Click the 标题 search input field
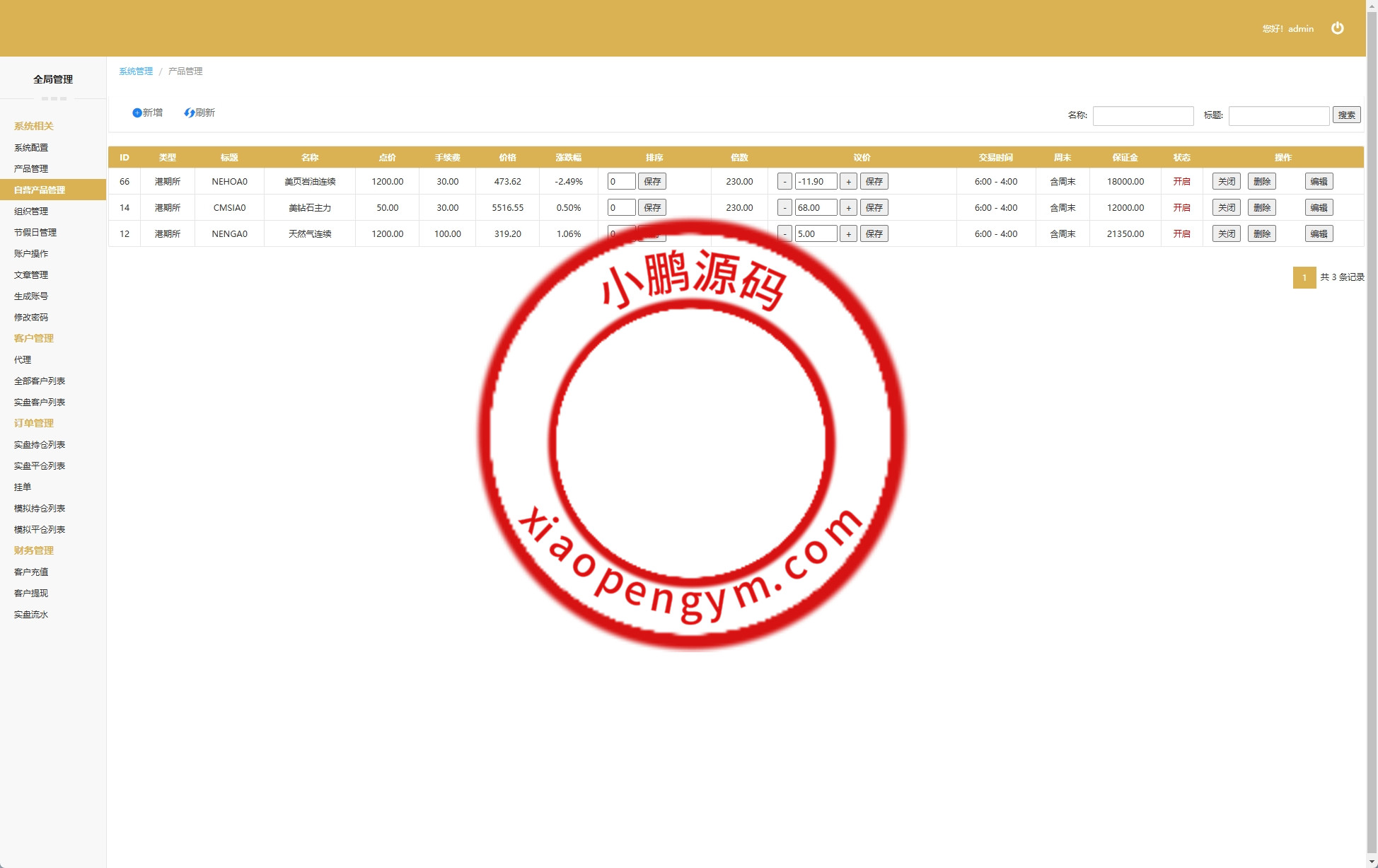Viewport: 1378px width, 868px height. pos(1278,115)
